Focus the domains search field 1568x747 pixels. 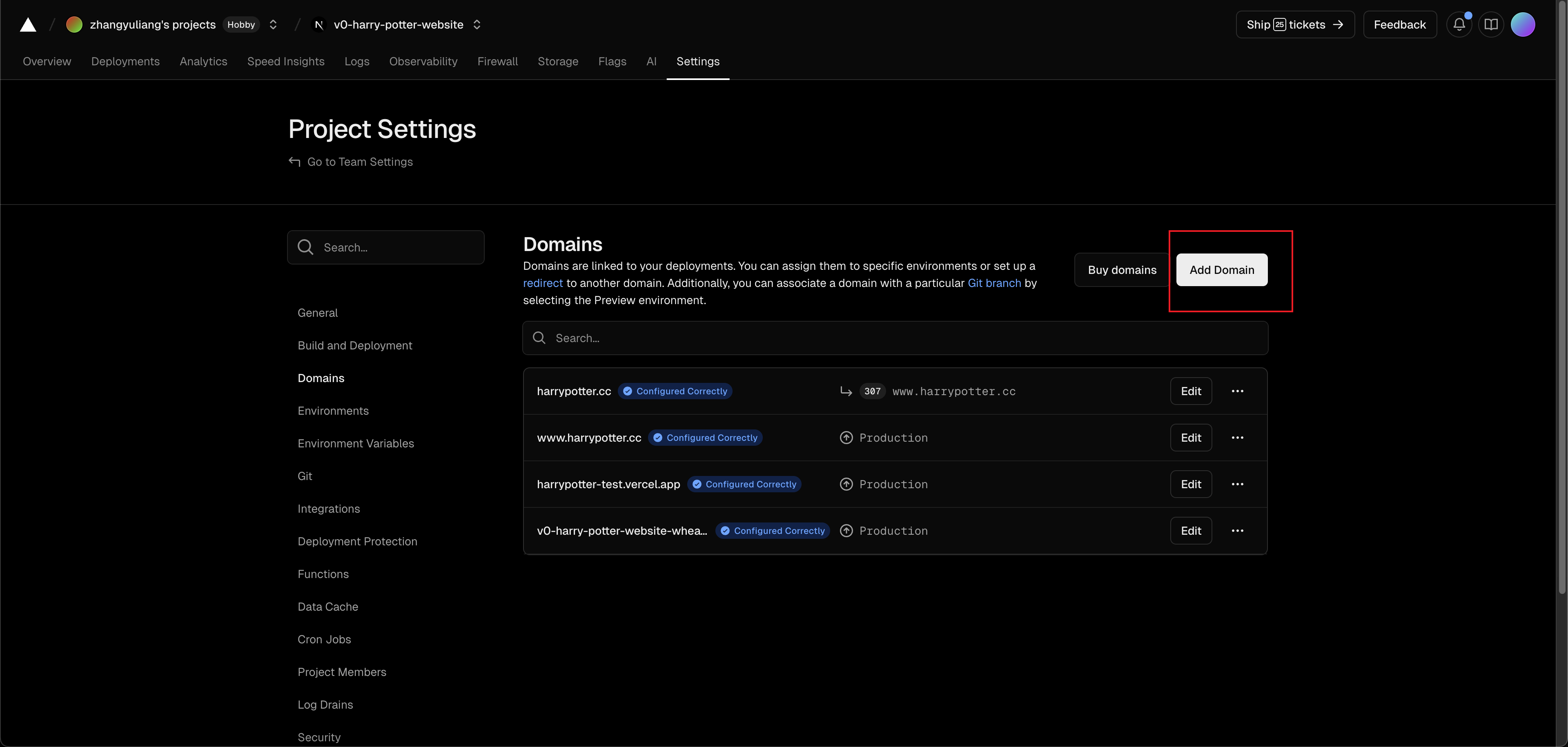[895, 338]
